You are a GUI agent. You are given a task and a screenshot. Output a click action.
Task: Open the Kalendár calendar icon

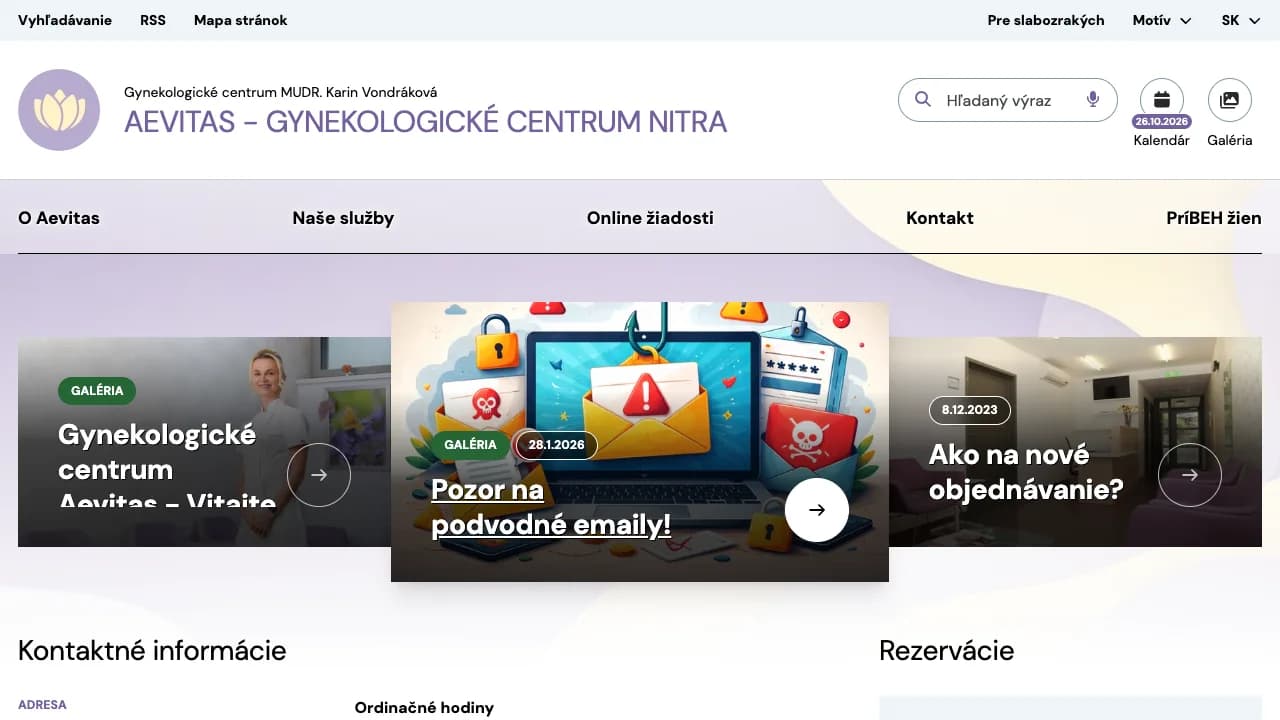[1162, 100]
